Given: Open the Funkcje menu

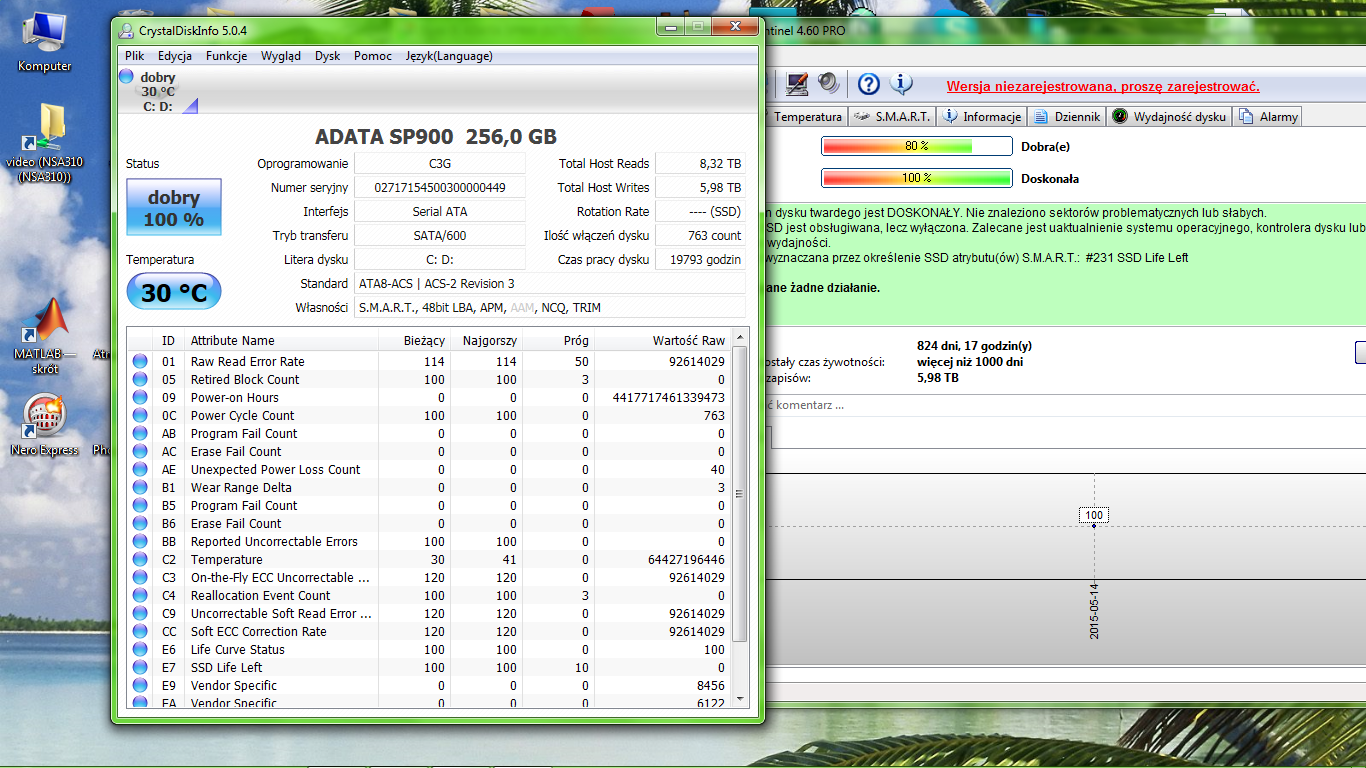Looking at the screenshot, I should pyautogui.click(x=227, y=56).
